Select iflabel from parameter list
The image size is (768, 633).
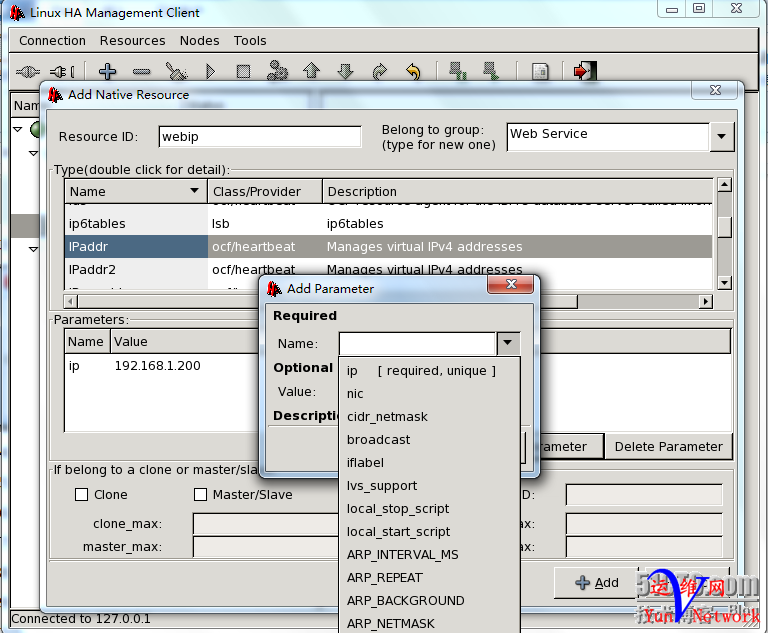coord(429,463)
